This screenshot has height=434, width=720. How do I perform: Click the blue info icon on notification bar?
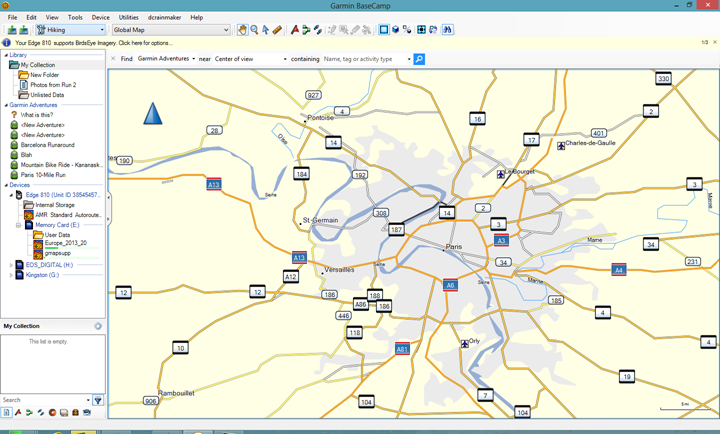click(x=6, y=43)
